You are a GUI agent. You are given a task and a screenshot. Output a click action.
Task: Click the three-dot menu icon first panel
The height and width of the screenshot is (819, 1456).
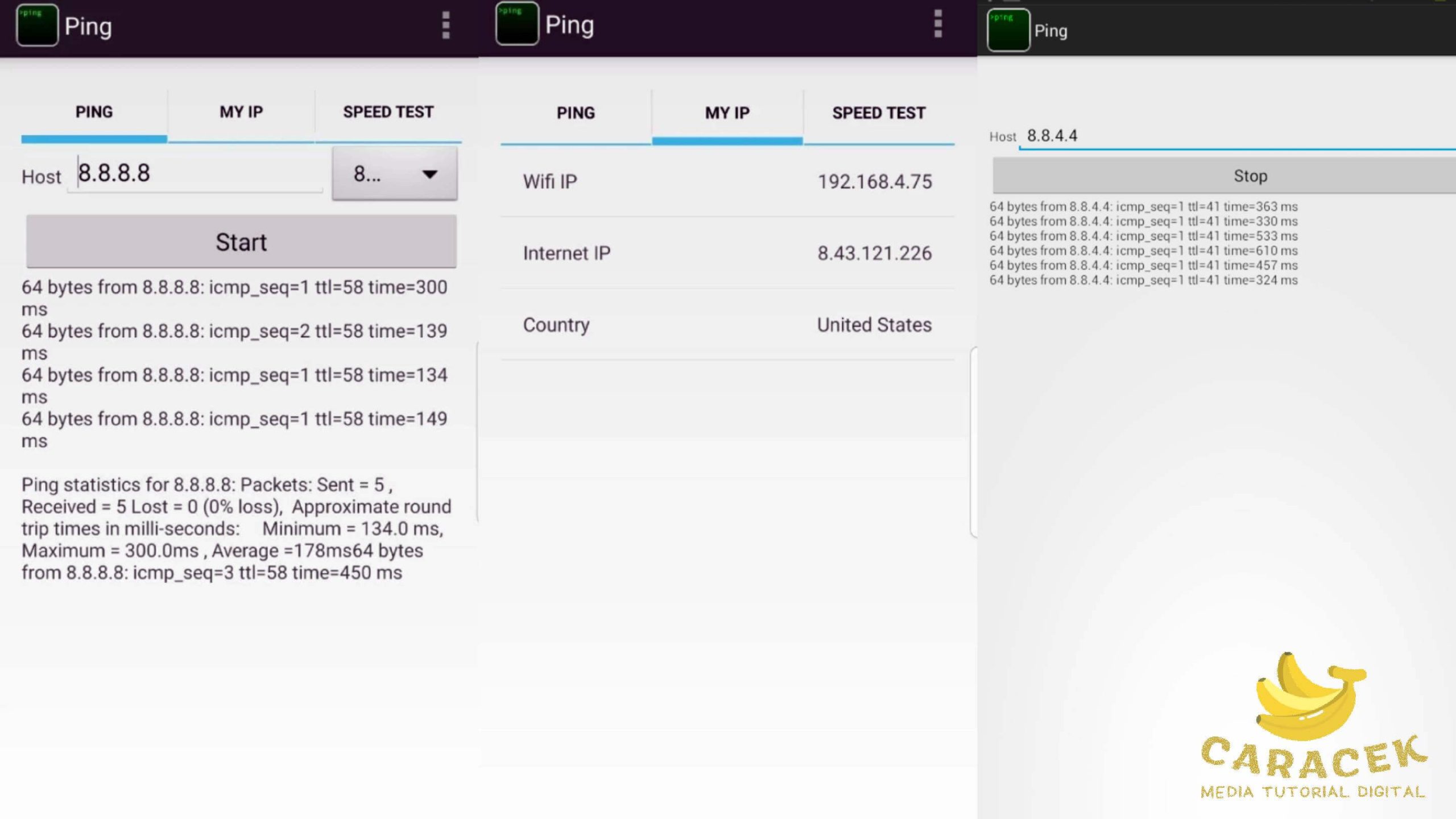click(446, 25)
